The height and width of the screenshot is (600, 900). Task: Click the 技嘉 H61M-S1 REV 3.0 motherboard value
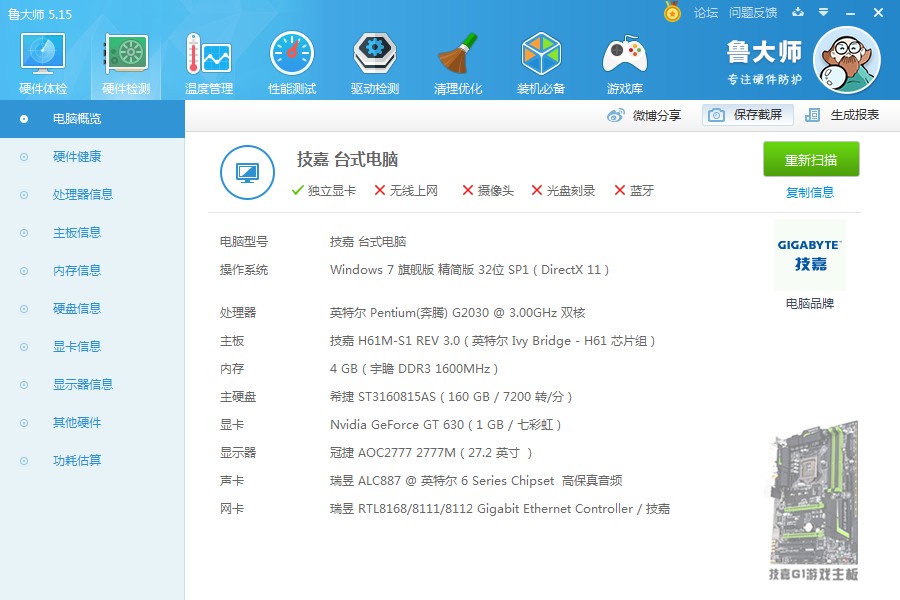click(x=492, y=340)
